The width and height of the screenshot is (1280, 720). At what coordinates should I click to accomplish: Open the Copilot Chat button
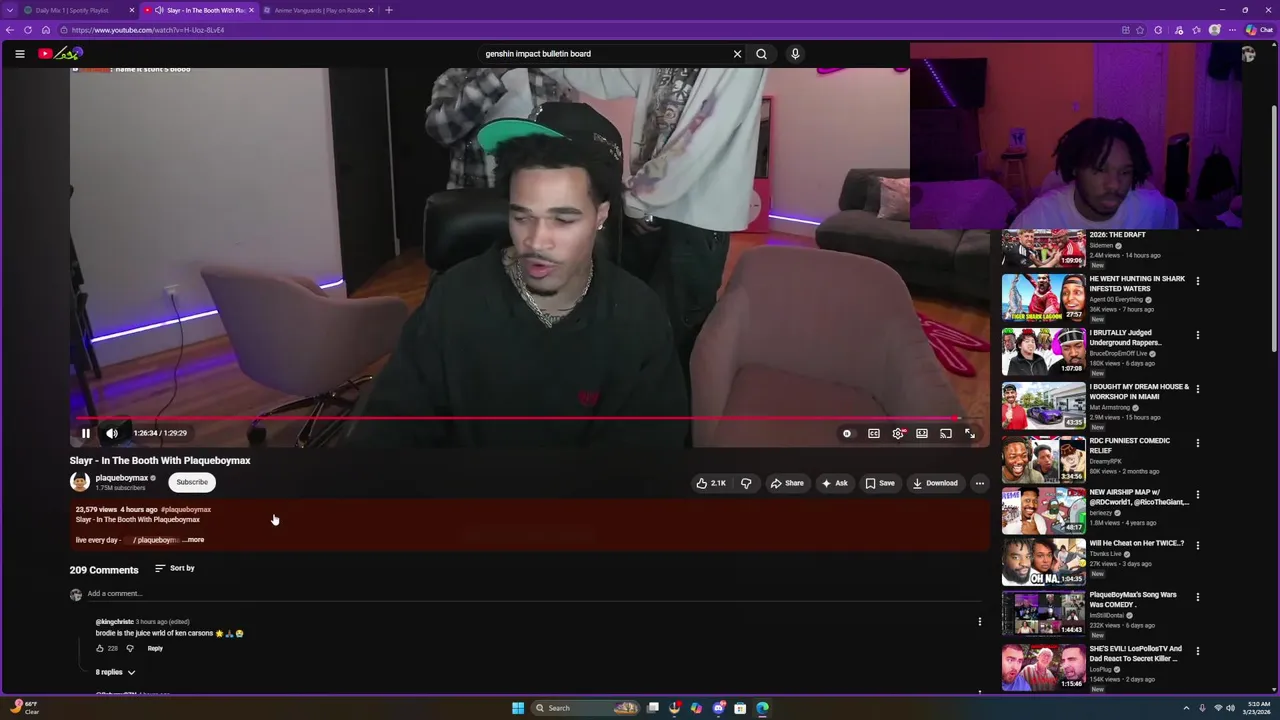[x=1259, y=30]
